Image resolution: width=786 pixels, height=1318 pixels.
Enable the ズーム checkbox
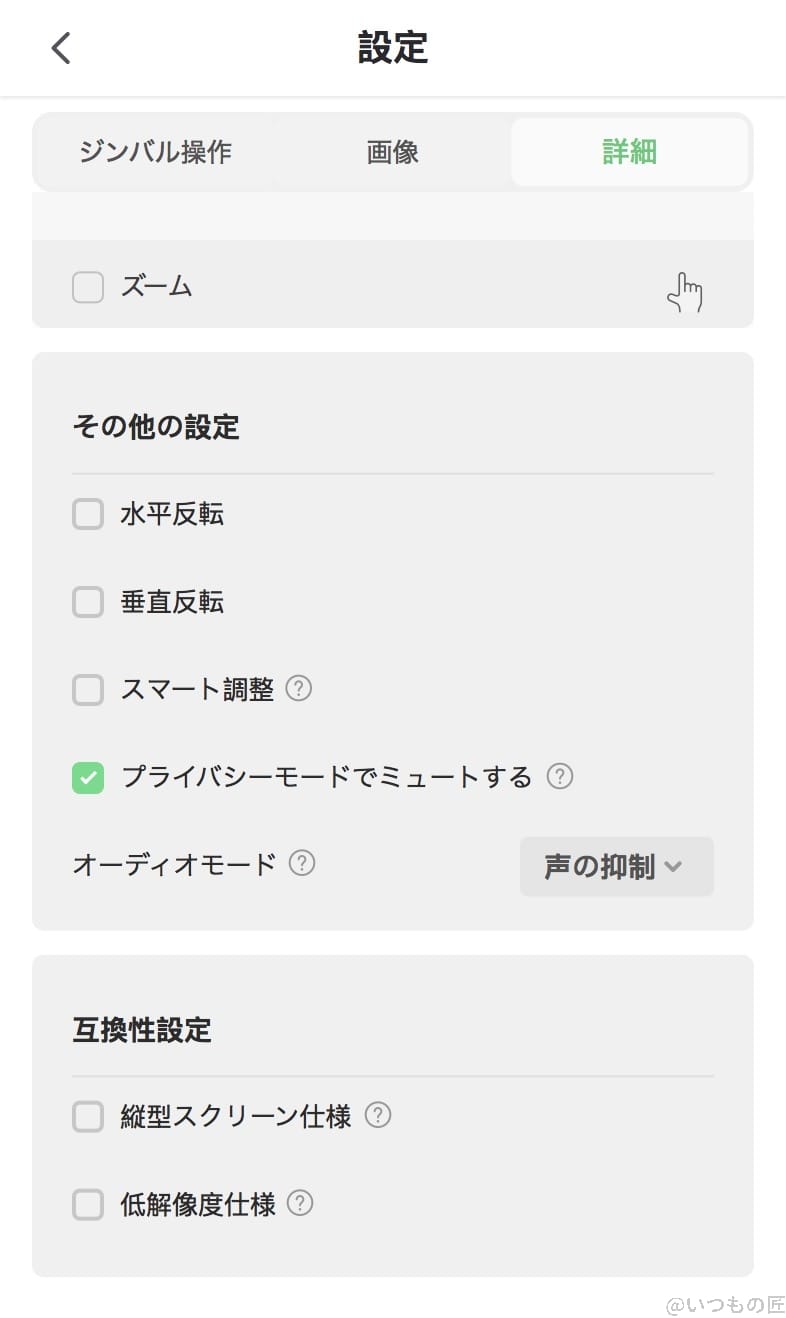click(x=88, y=288)
